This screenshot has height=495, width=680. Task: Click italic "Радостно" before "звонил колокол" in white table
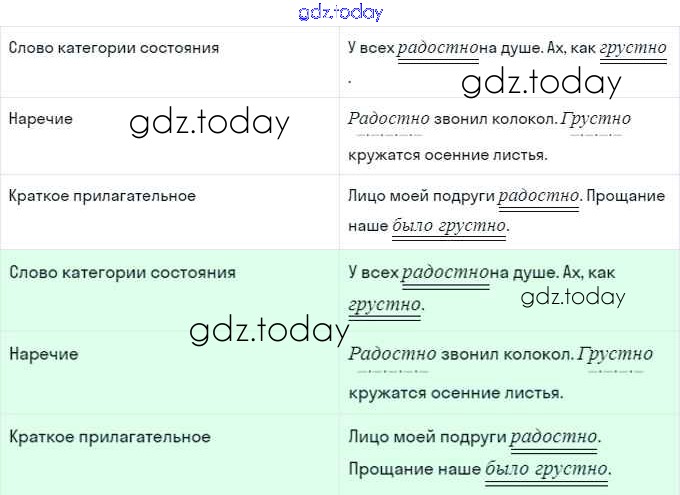(389, 119)
